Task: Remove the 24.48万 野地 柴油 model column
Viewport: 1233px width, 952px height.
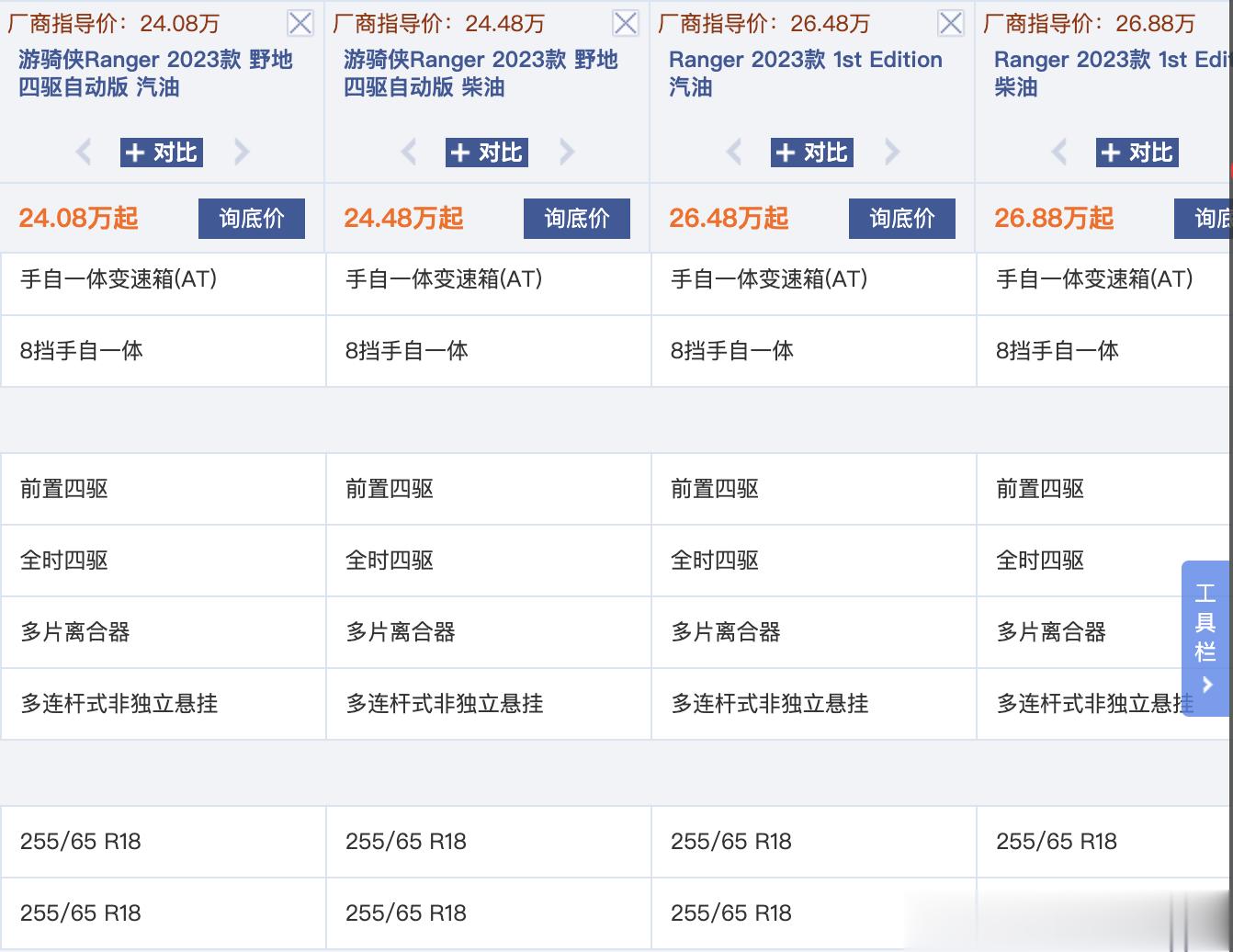Action: tap(626, 23)
